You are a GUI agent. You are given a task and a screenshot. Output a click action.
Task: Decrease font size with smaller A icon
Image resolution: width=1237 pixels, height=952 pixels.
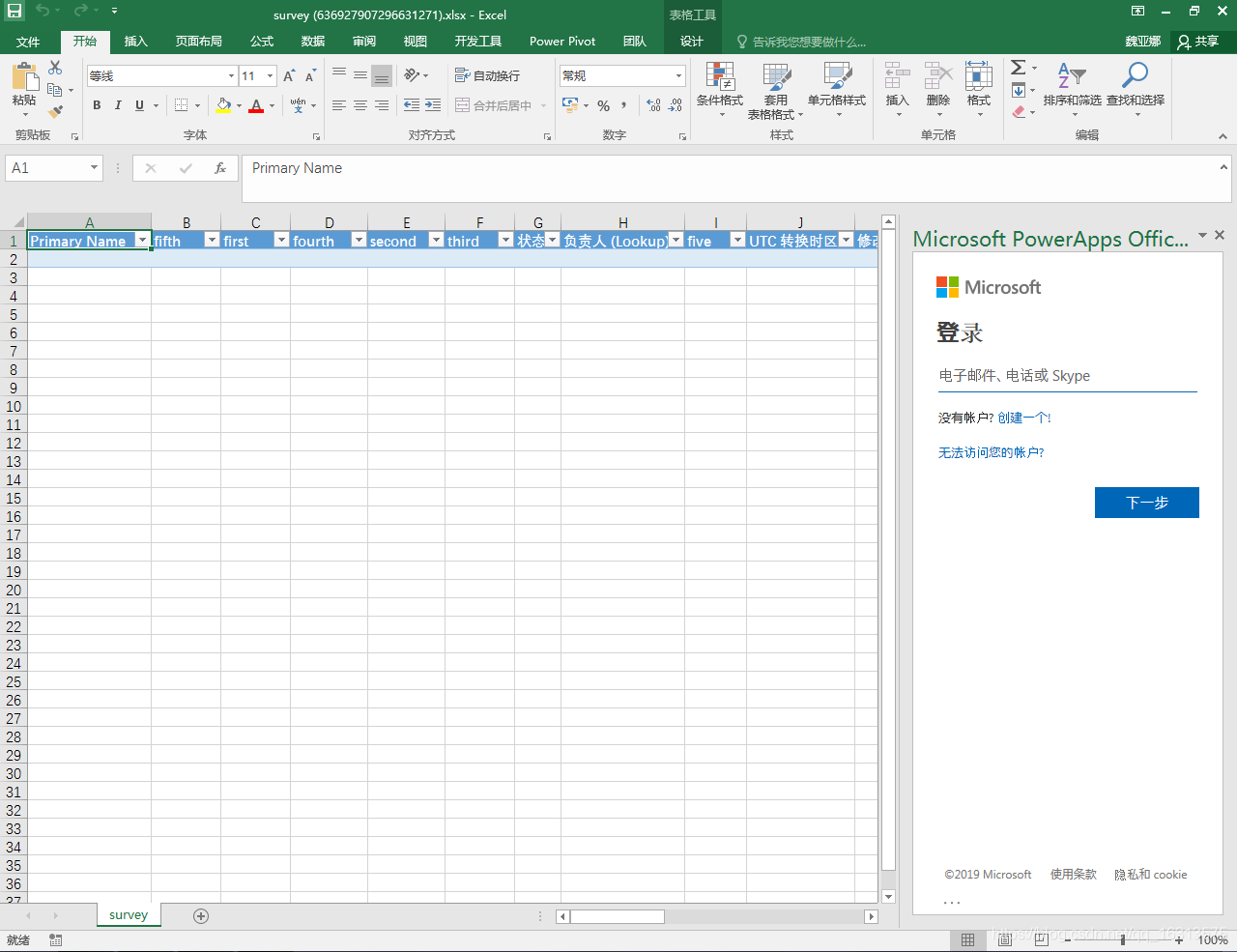click(x=310, y=75)
